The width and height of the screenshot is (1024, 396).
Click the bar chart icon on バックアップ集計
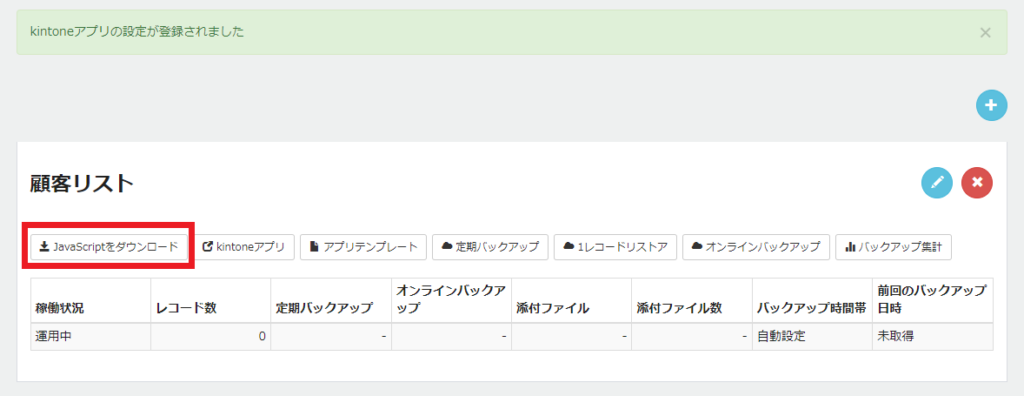tap(850, 247)
